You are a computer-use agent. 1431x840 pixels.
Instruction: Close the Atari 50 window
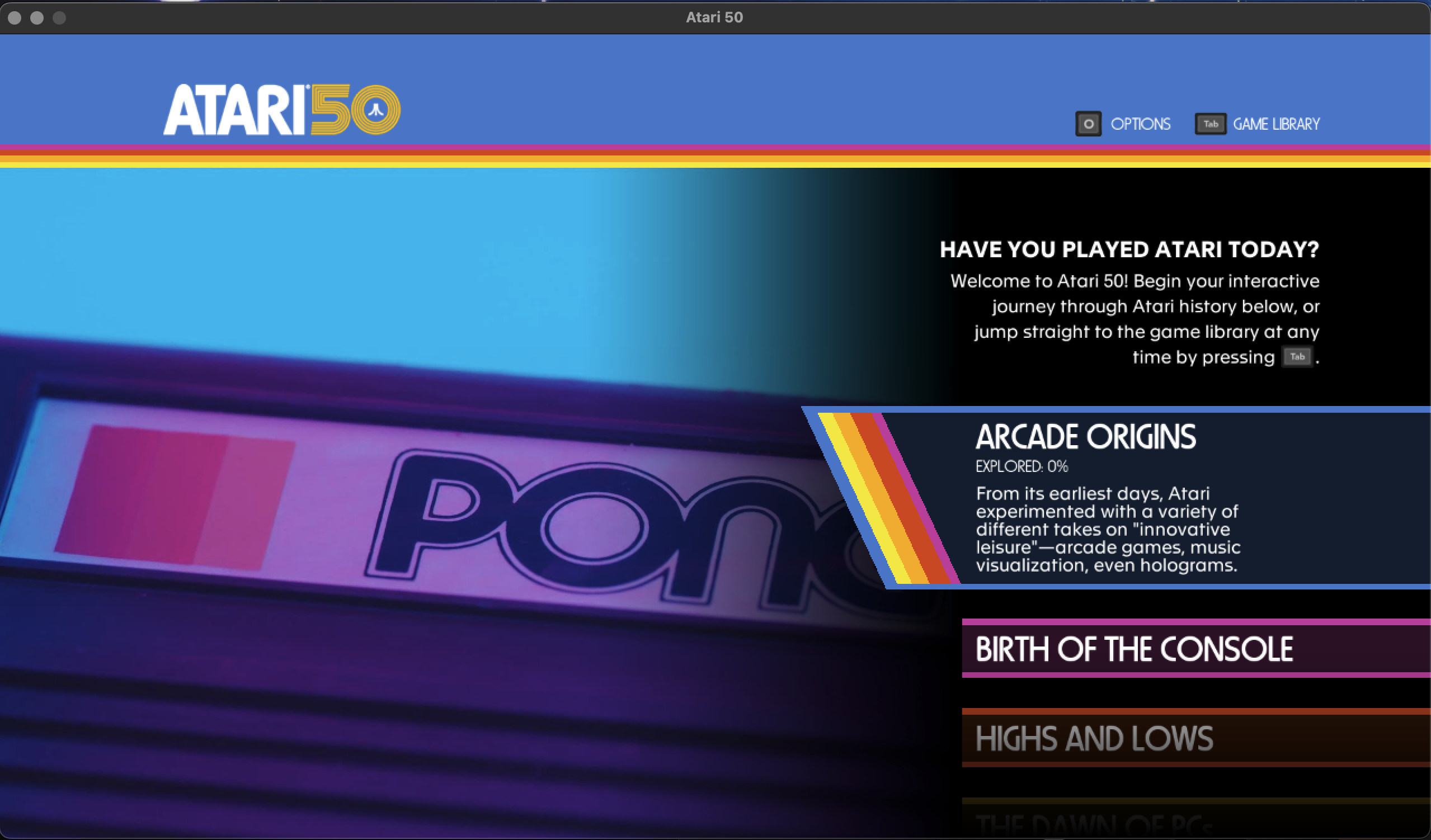coord(15,18)
